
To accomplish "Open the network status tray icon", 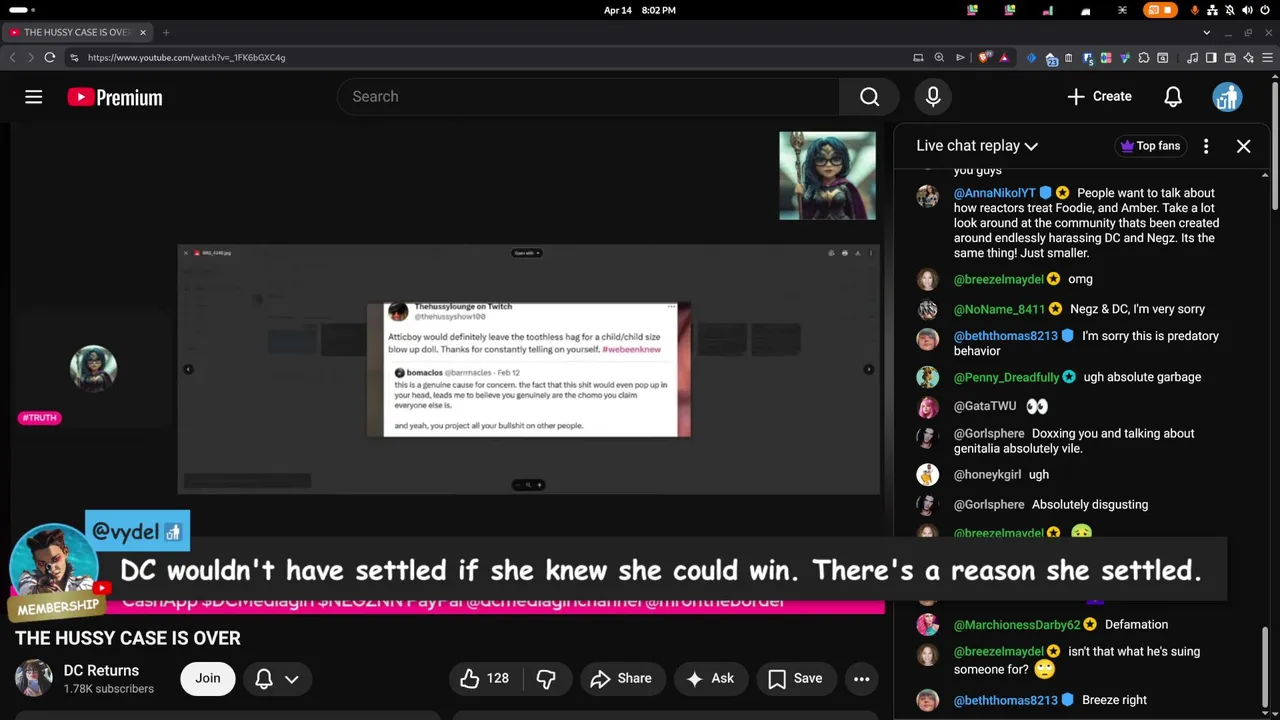I will [1212, 10].
